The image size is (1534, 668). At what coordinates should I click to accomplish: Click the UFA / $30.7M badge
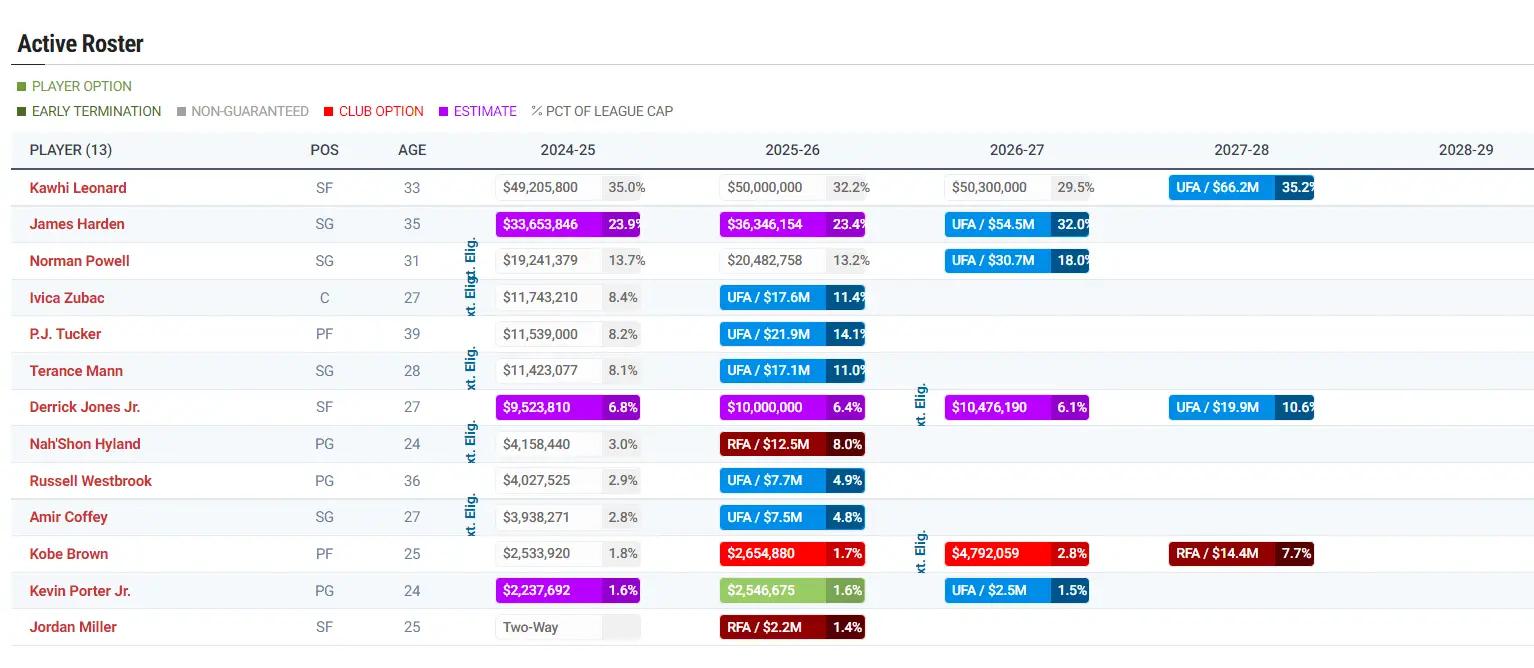(1017, 261)
